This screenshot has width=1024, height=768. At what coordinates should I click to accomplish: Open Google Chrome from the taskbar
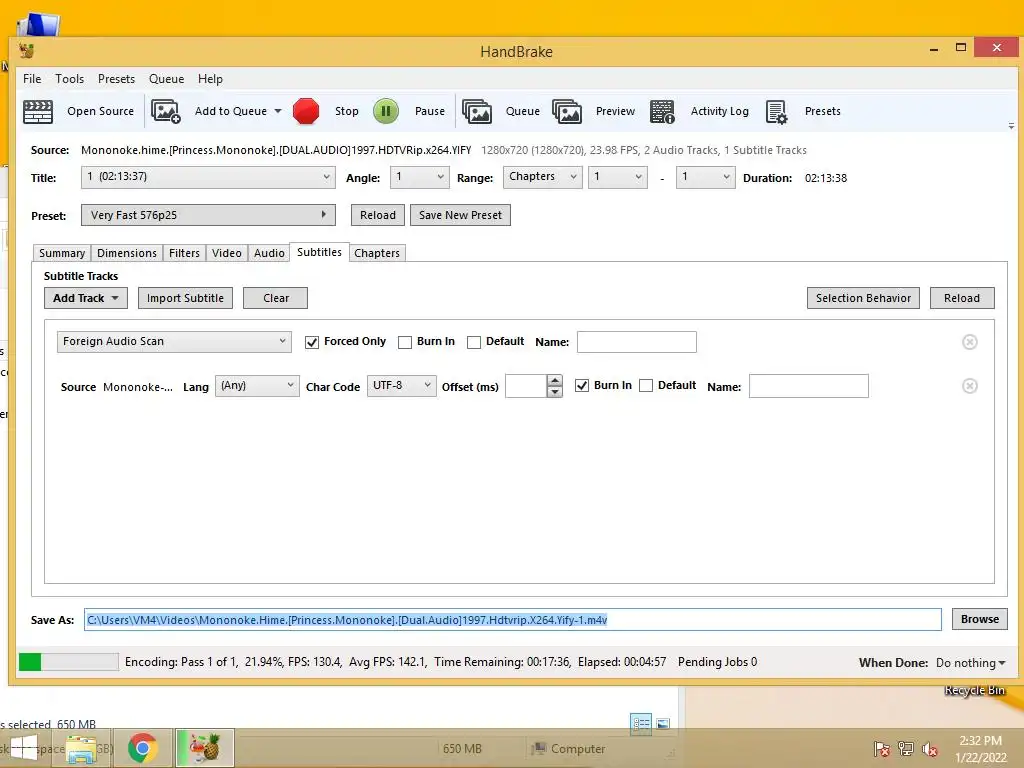click(142, 748)
